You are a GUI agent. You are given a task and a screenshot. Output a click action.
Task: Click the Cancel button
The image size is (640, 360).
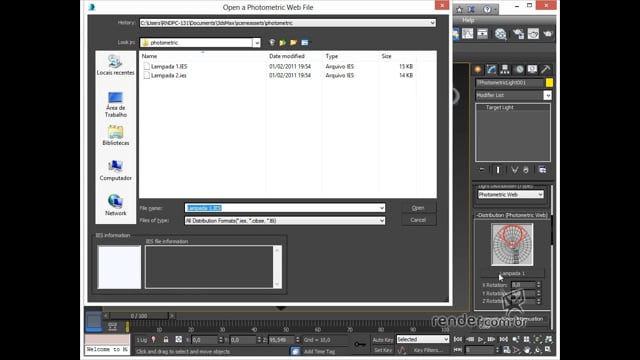click(418, 220)
